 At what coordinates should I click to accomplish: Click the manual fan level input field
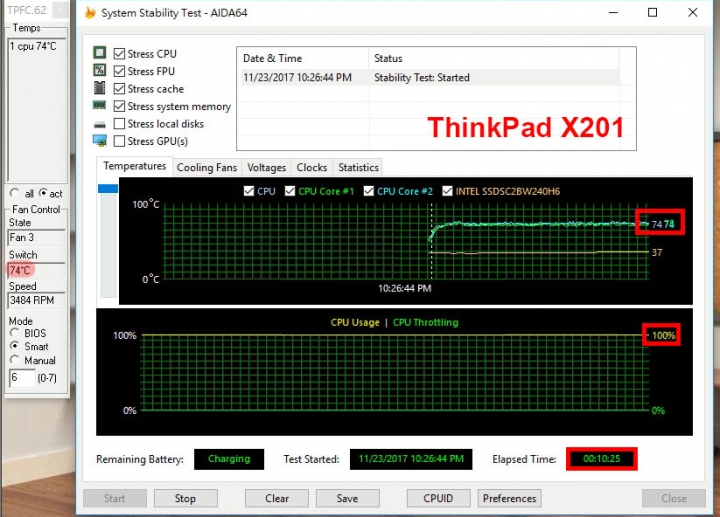(x=22, y=378)
